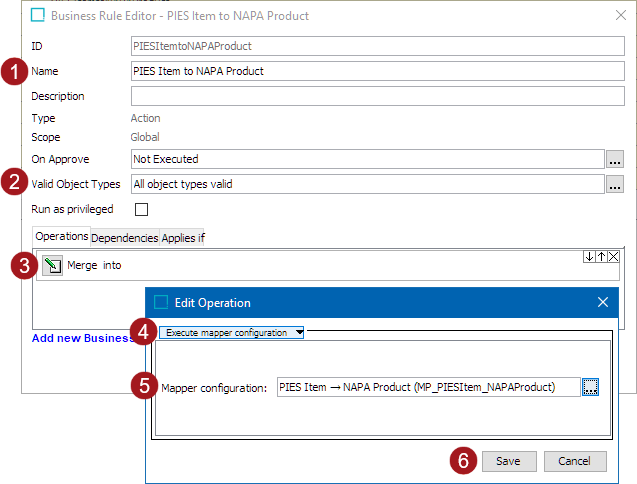This screenshot has height=484, width=637.
Task: Switch to the Applies if tab
Action: point(182,238)
